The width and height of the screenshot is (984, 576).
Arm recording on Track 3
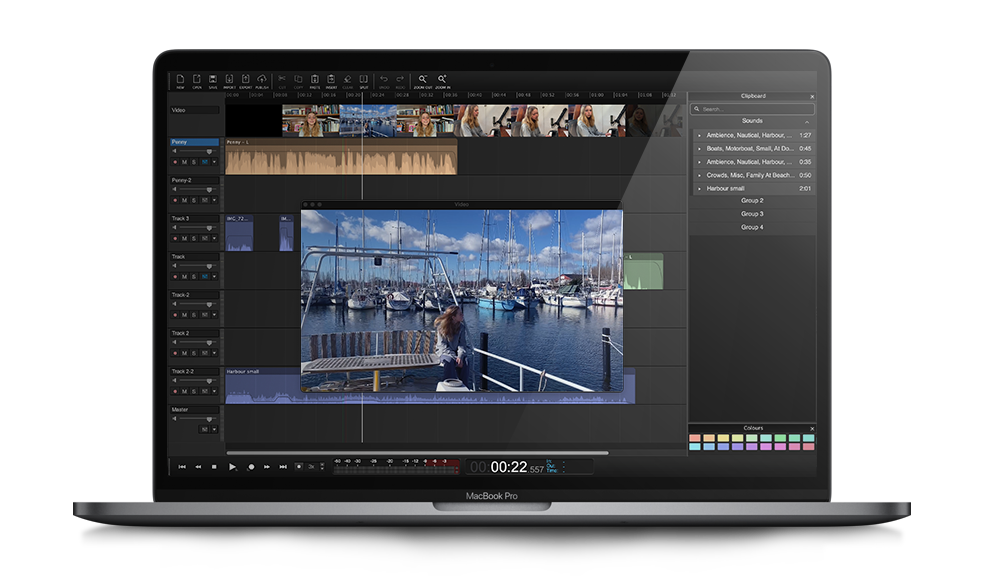click(x=175, y=238)
